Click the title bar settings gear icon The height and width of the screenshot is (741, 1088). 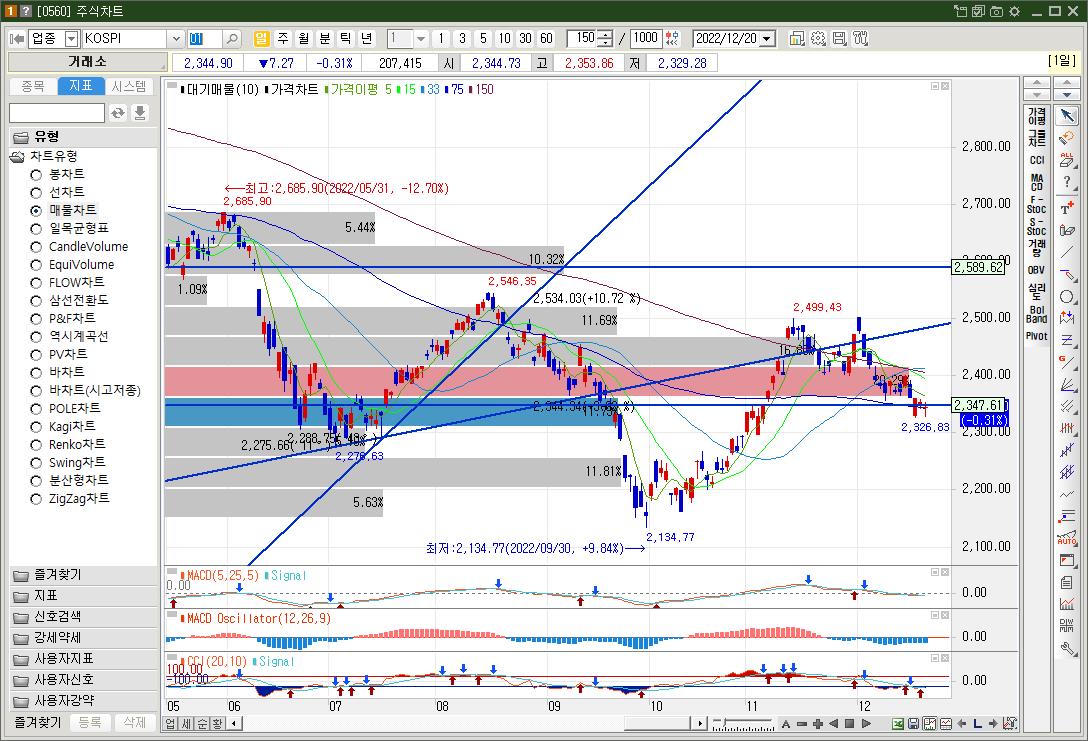tap(1014, 11)
